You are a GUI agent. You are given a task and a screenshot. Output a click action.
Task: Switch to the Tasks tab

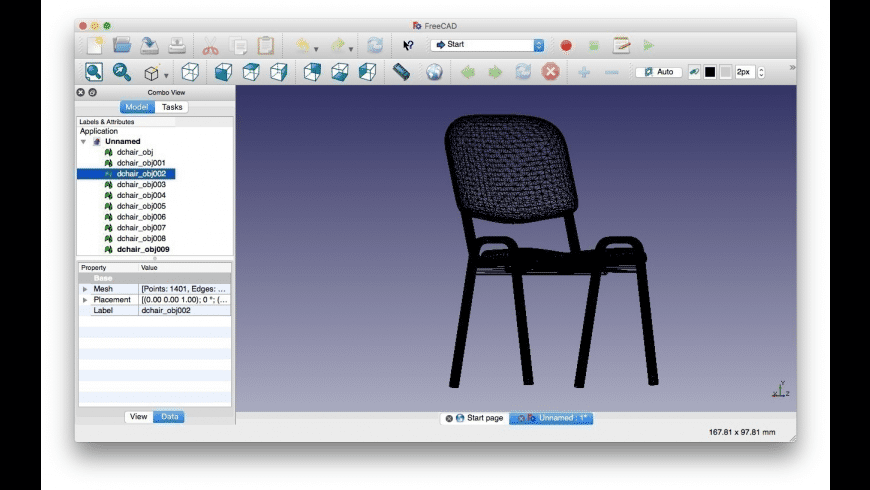[x=172, y=107]
